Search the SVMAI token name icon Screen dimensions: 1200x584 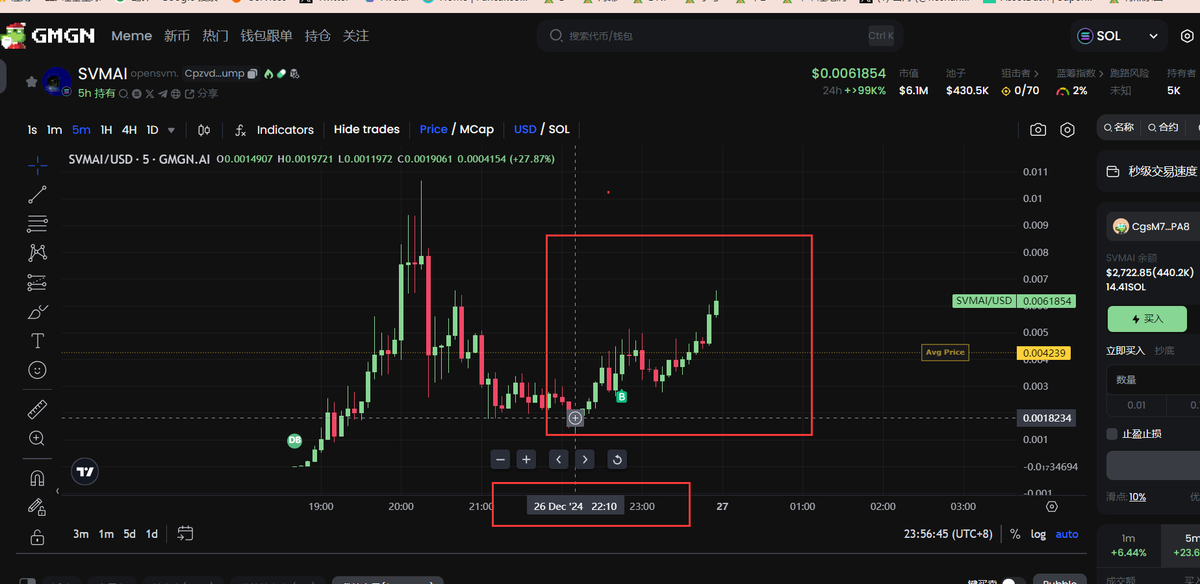coord(123,94)
